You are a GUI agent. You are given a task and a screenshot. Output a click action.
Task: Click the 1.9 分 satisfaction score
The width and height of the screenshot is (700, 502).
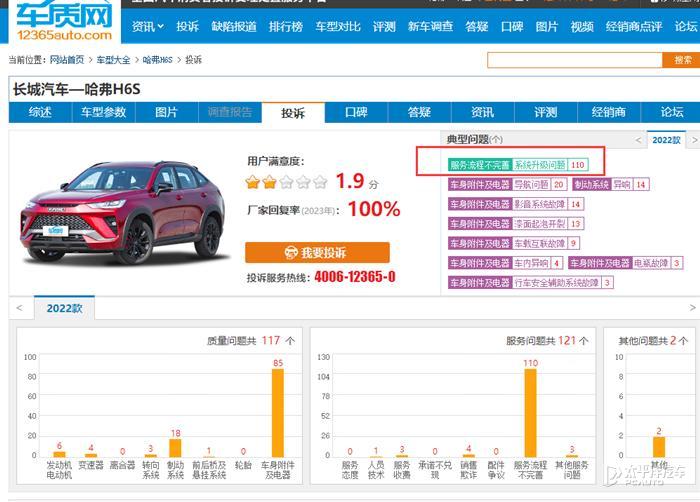[x=357, y=181]
